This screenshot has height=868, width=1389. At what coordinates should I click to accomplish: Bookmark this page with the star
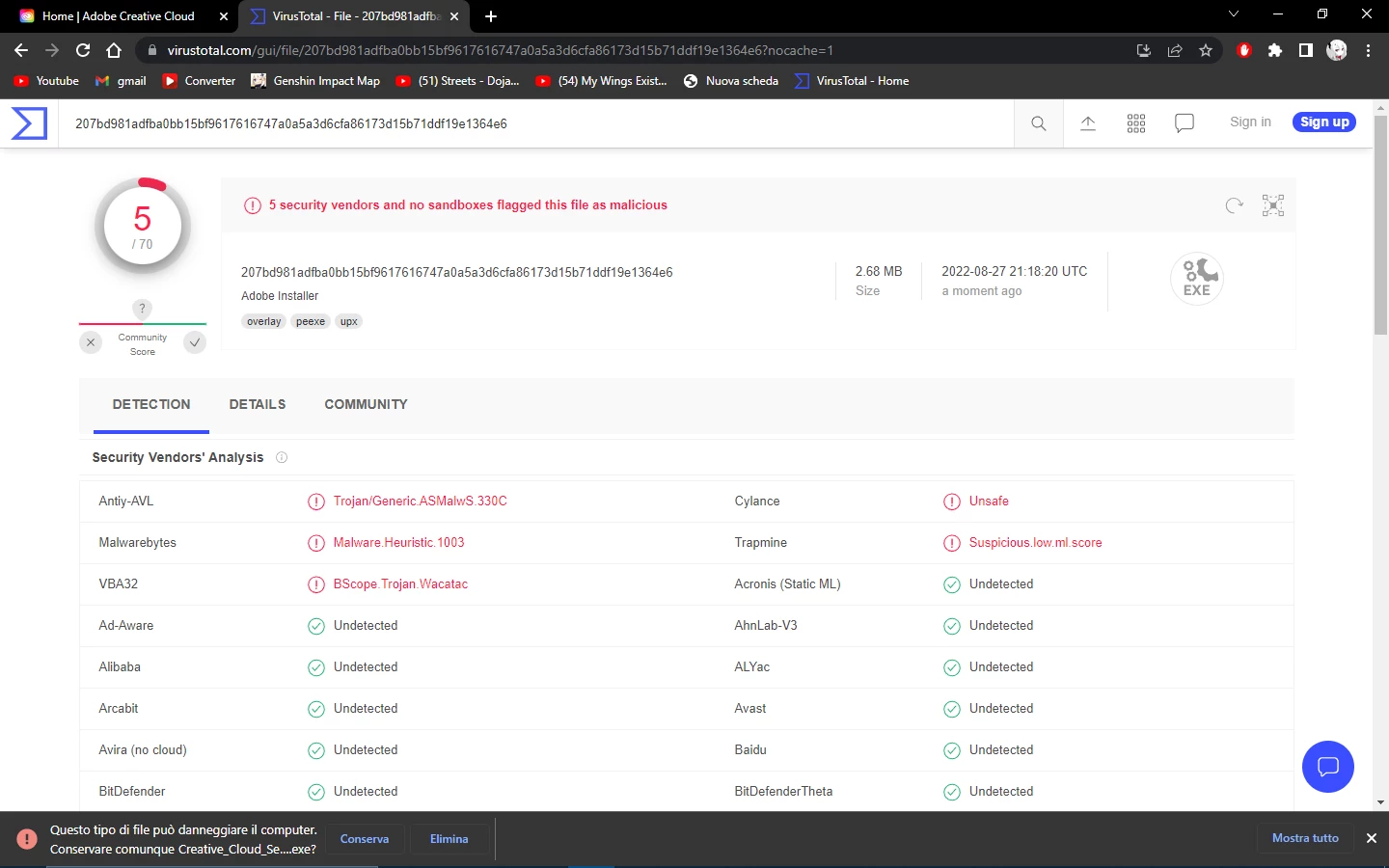tap(1206, 50)
